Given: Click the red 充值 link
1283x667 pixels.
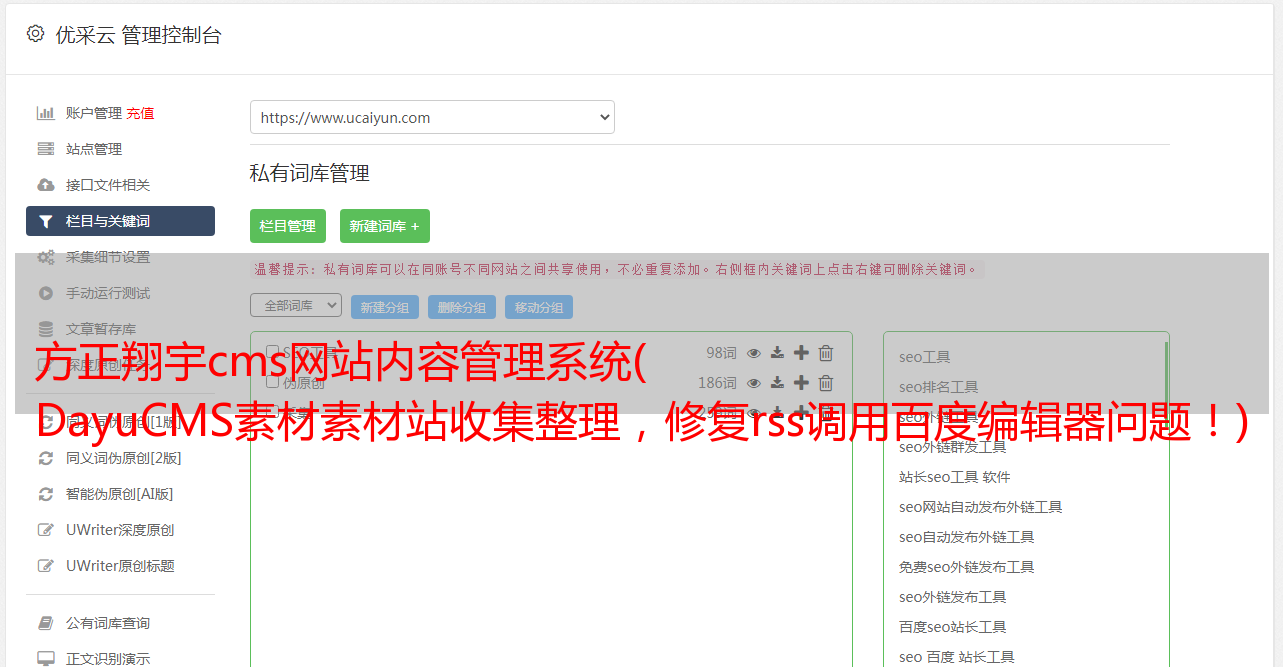Looking at the screenshot, I should pos(140,113).
